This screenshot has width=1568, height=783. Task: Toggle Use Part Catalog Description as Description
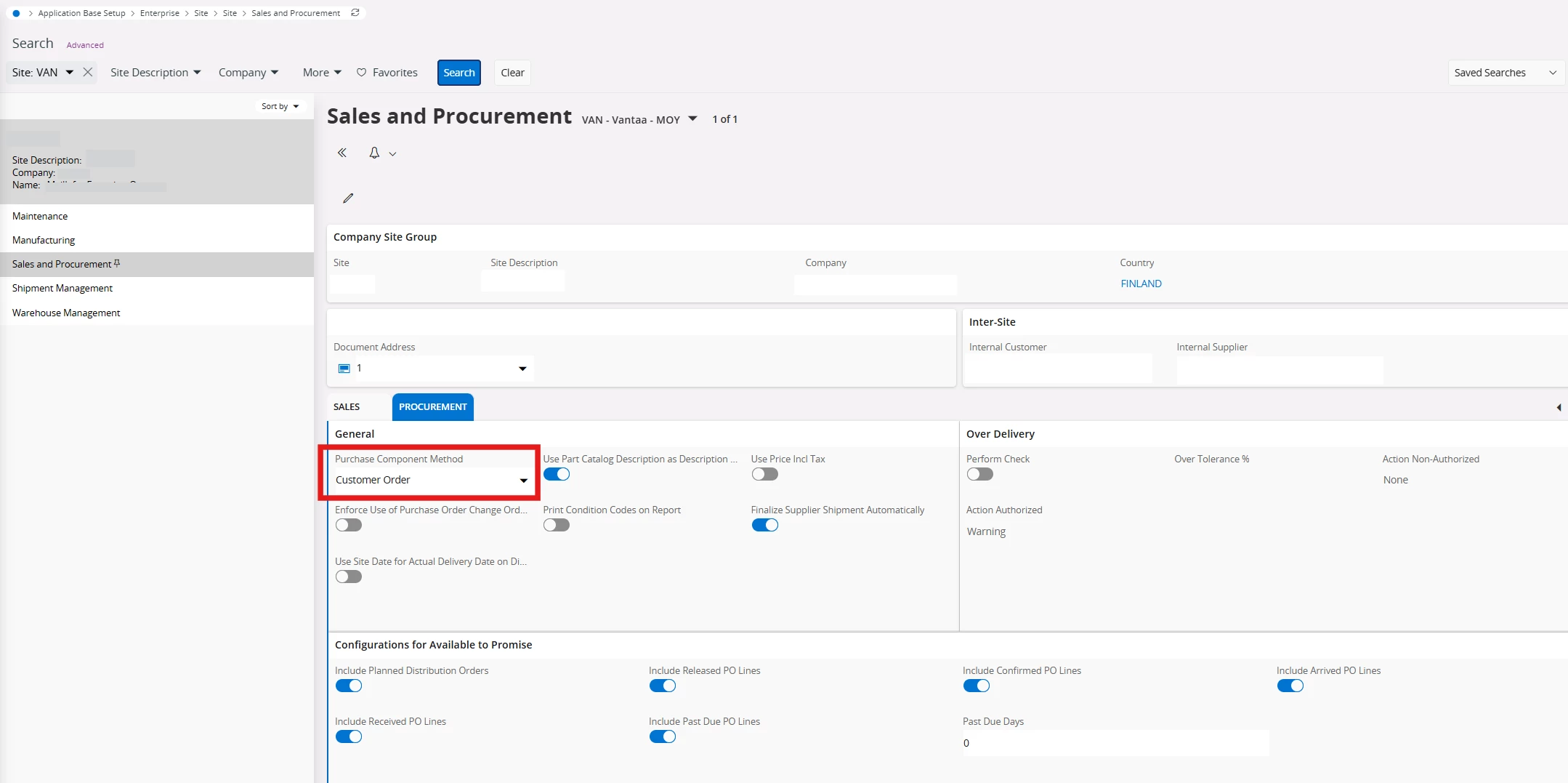[557, 474]
